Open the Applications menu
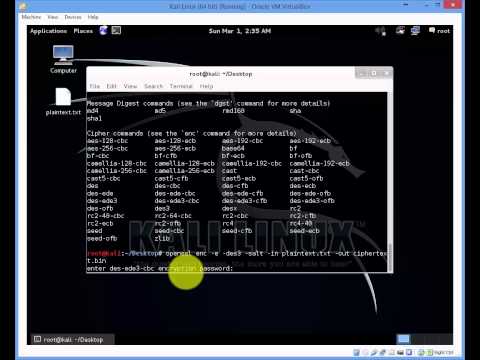The image size is (480, 360). (48, 31)
